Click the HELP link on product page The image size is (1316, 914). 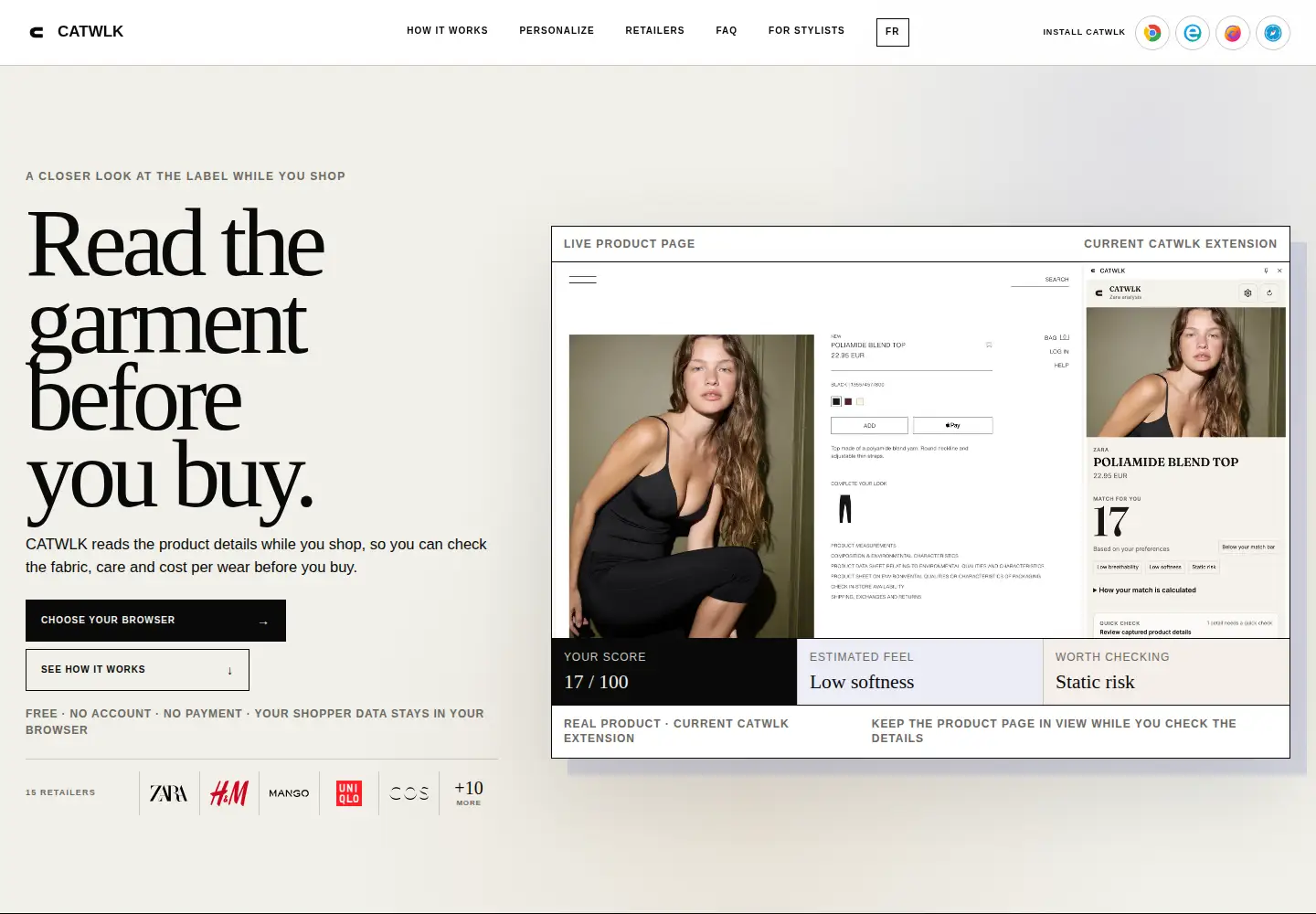[x=1061, y=366]
